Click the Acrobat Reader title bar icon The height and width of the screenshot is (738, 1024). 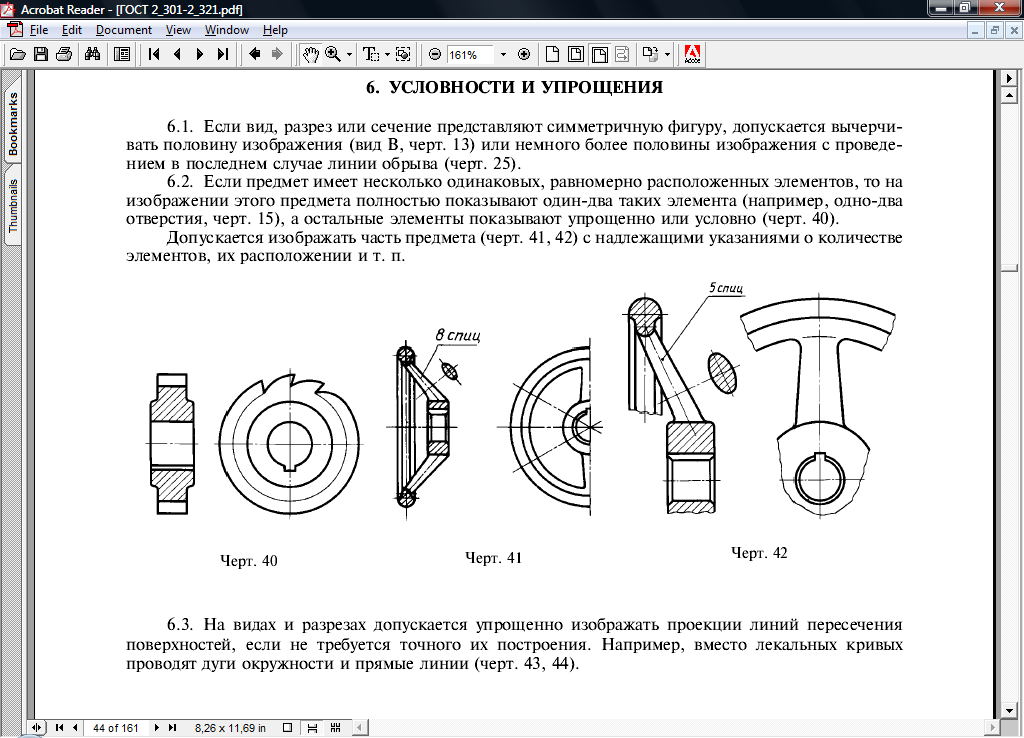click(9, 9)
